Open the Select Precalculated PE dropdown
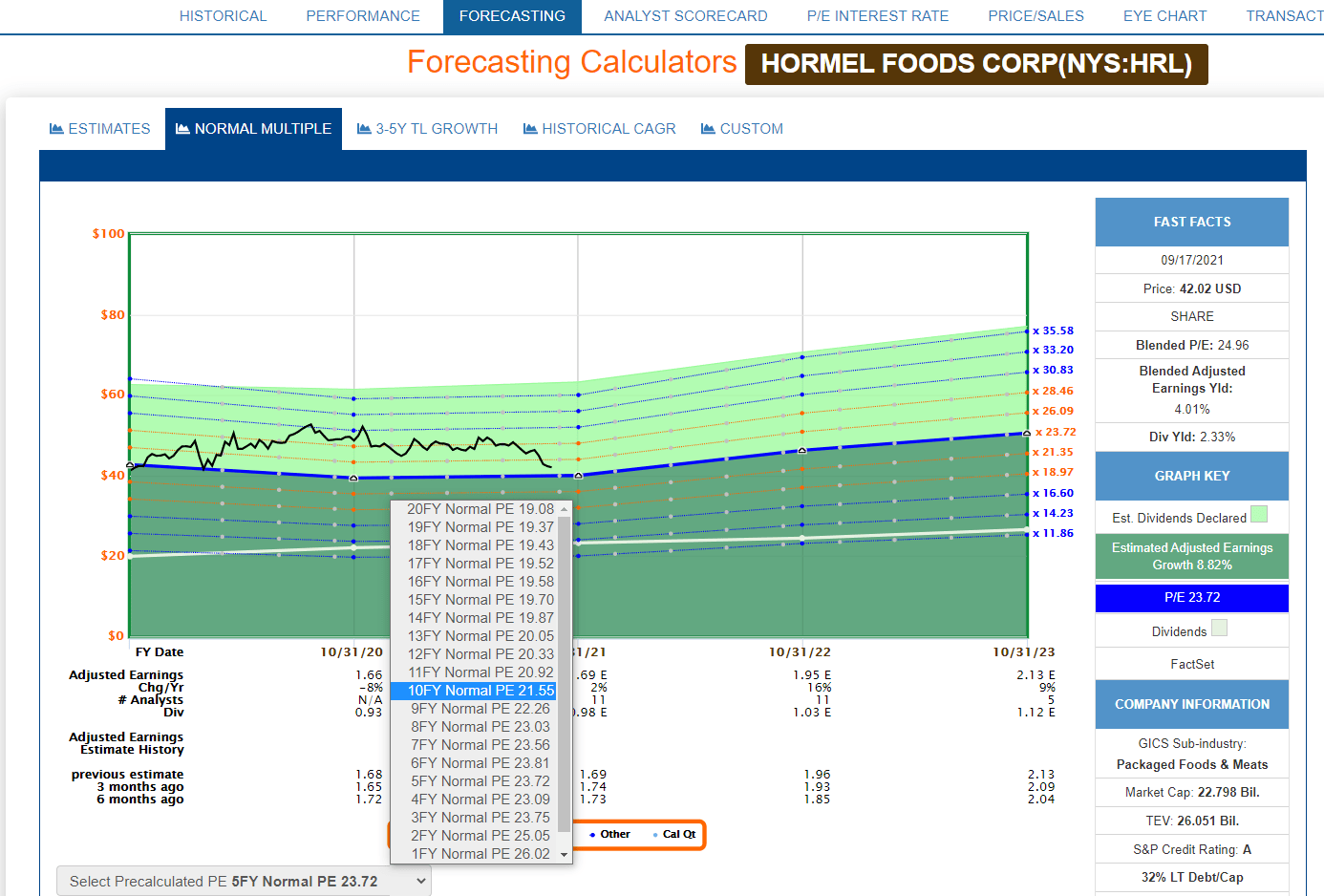The height and width of the screenshot is (896, 1324). tap(244, 882)
